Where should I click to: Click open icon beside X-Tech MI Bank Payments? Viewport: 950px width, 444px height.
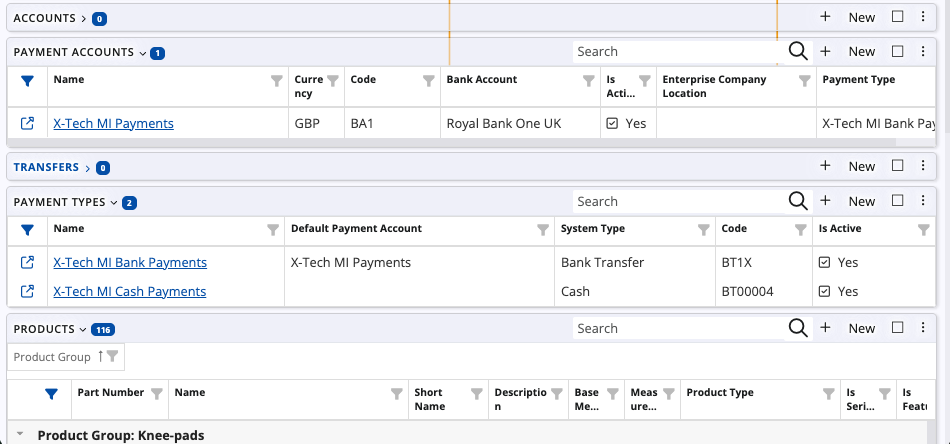[x=27, y=262]
